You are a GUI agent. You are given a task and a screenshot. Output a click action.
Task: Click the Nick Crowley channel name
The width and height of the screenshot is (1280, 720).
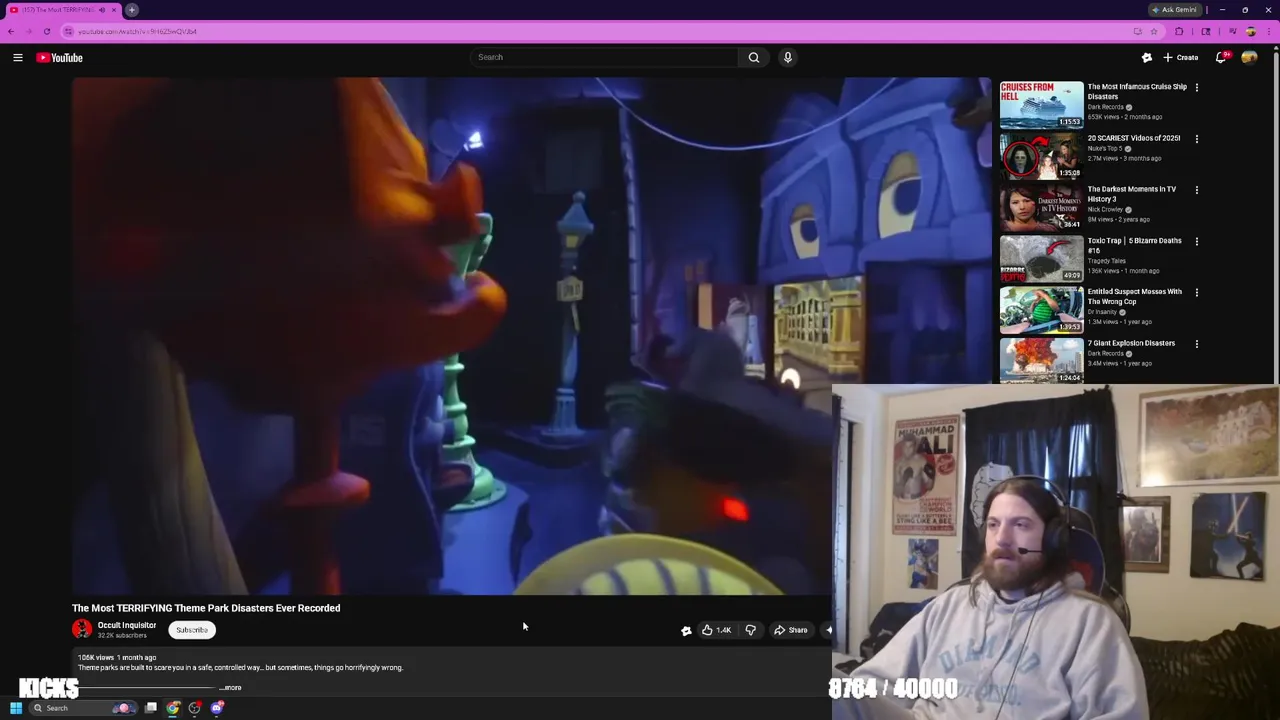(1105, 210)
